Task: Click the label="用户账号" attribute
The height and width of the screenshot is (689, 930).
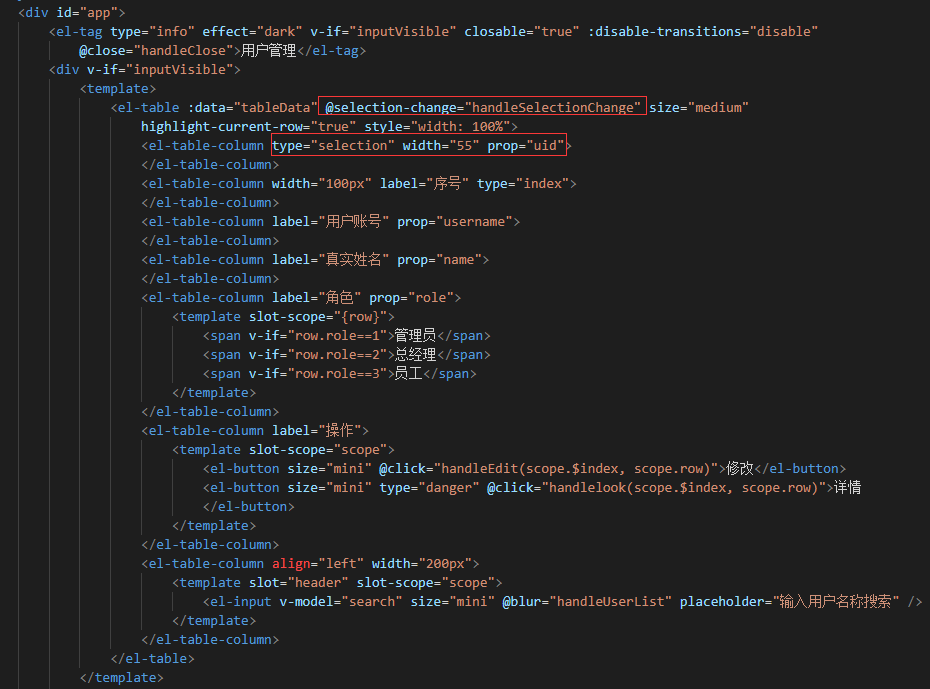Action: click(x=330, y=221)
